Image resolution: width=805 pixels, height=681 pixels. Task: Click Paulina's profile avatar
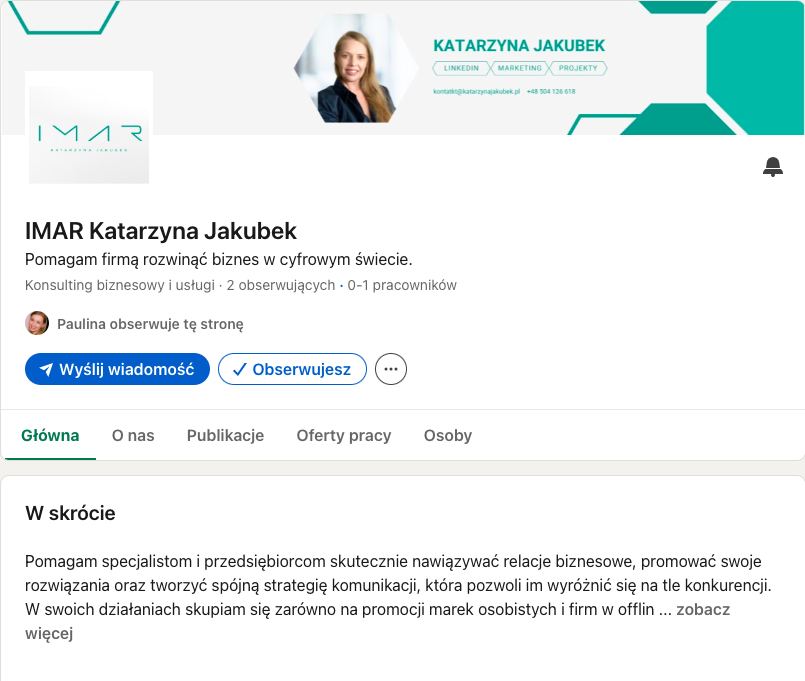click(37, 323)
